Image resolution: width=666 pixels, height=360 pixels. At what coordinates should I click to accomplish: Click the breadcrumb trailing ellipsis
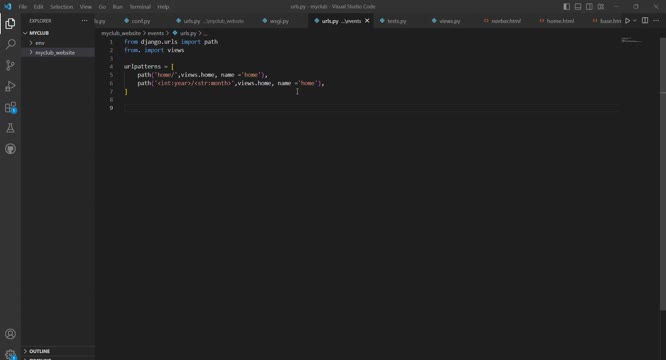pos(206,33)
